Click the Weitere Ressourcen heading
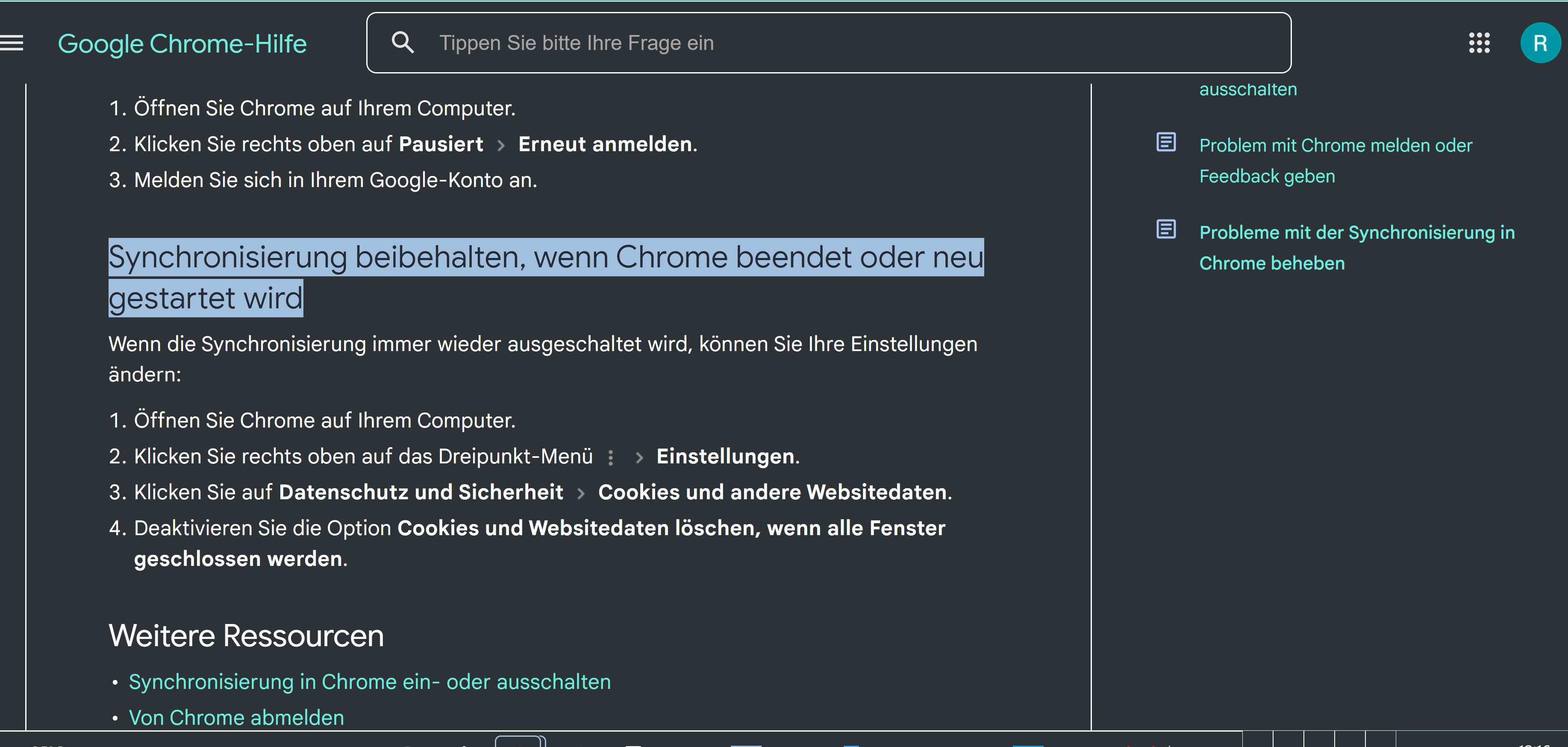The image size is (1568, 747). point(246,636)
